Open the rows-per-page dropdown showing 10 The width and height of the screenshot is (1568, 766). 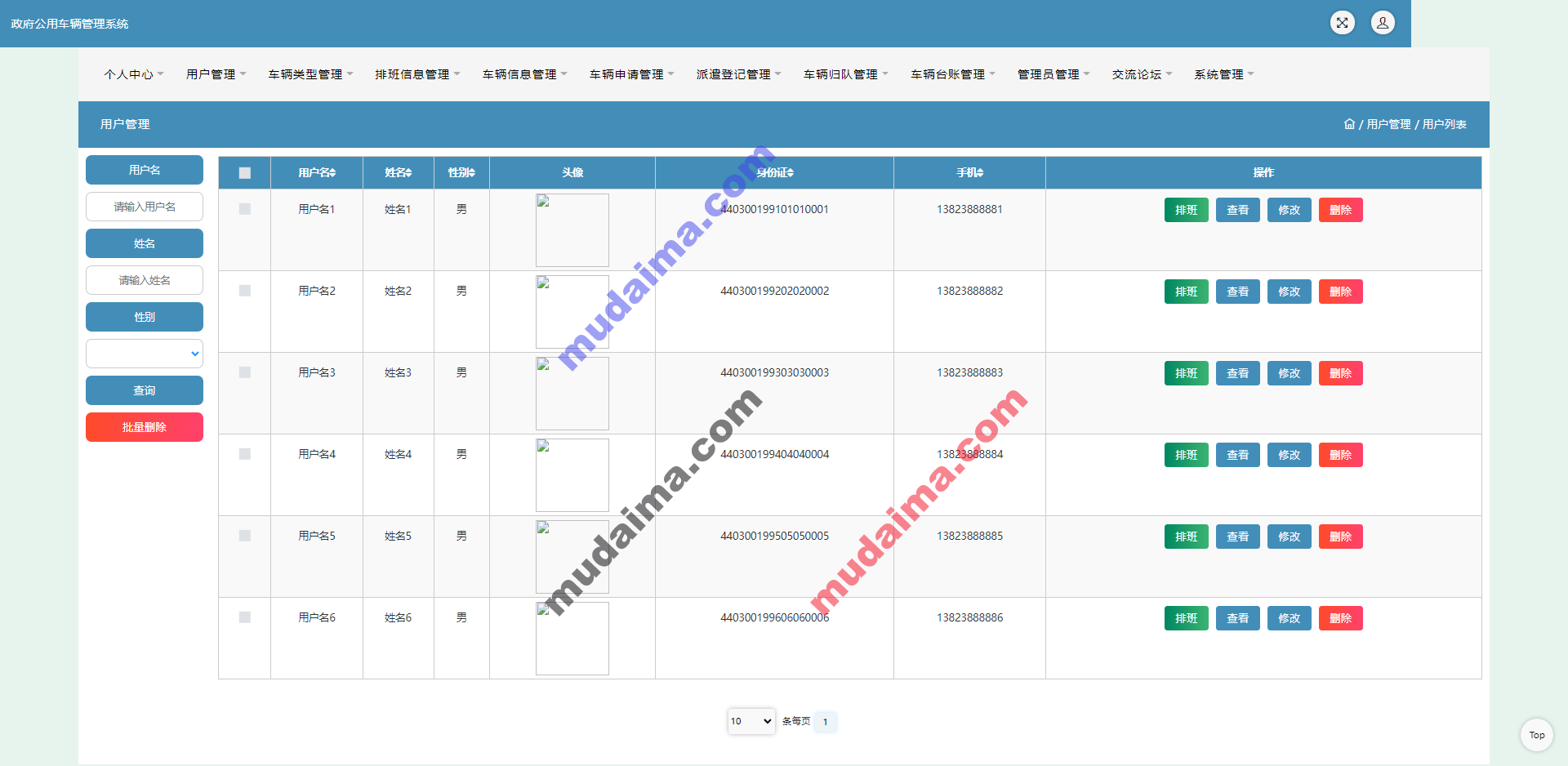[x=751, y=721]
